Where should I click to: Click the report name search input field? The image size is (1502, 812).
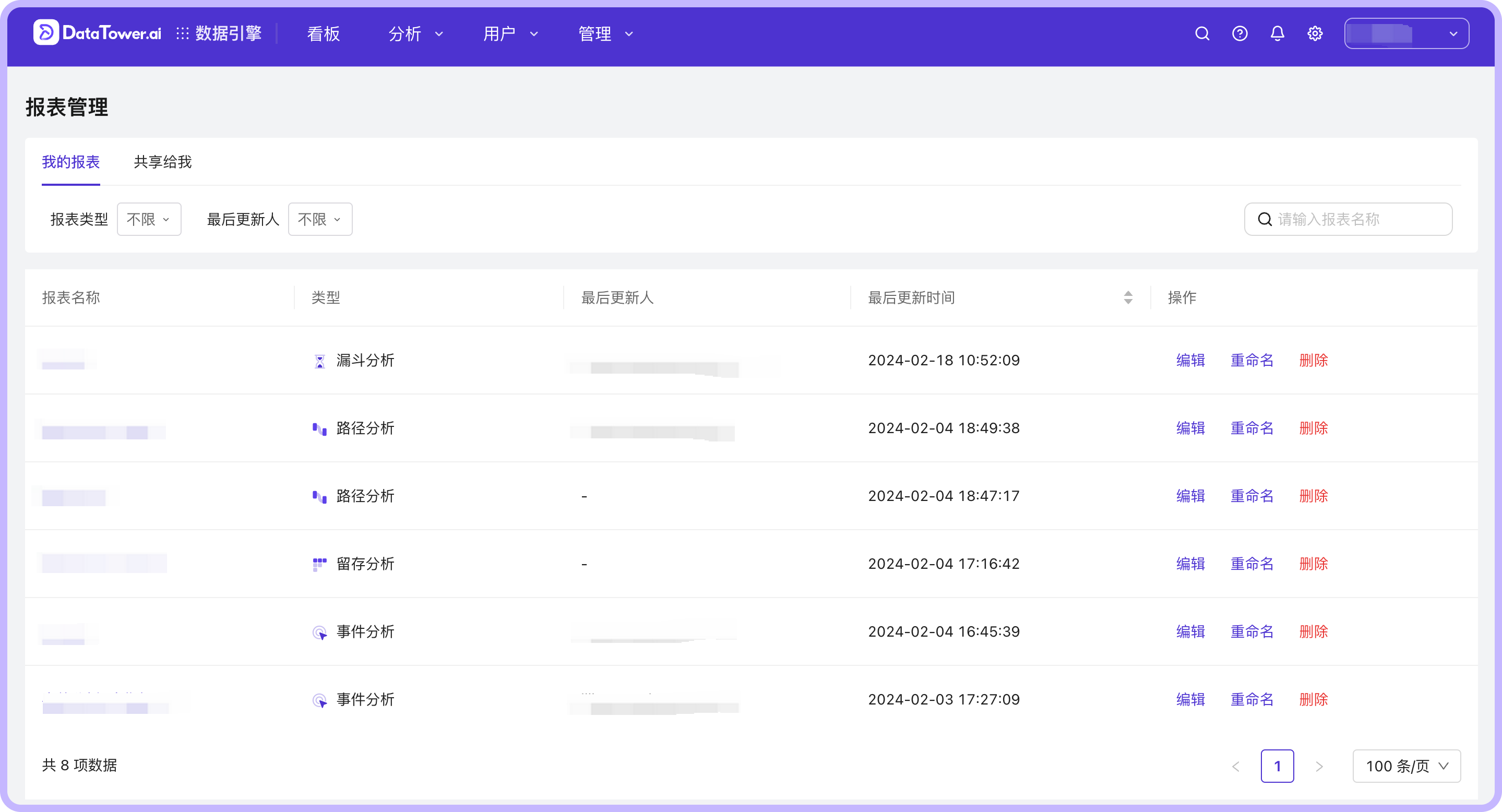1348,219
